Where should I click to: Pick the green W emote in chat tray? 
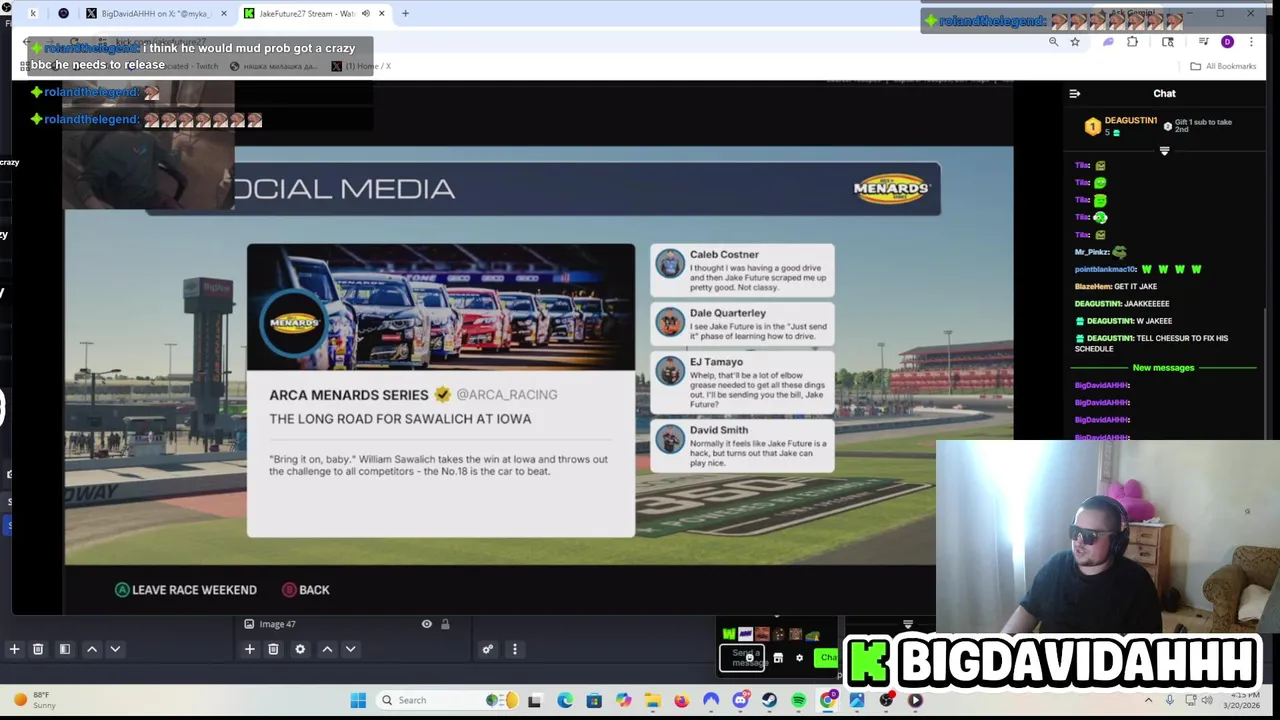click(729, 634)
